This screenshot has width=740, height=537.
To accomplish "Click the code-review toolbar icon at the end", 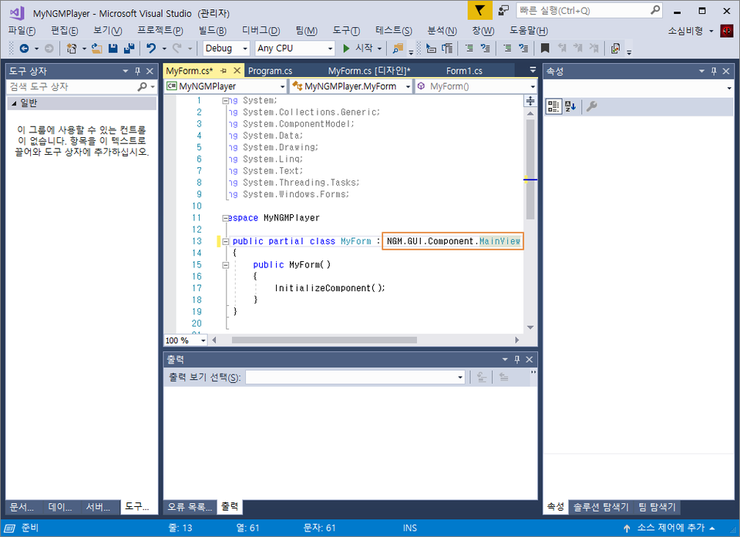I will coord(615,48).
